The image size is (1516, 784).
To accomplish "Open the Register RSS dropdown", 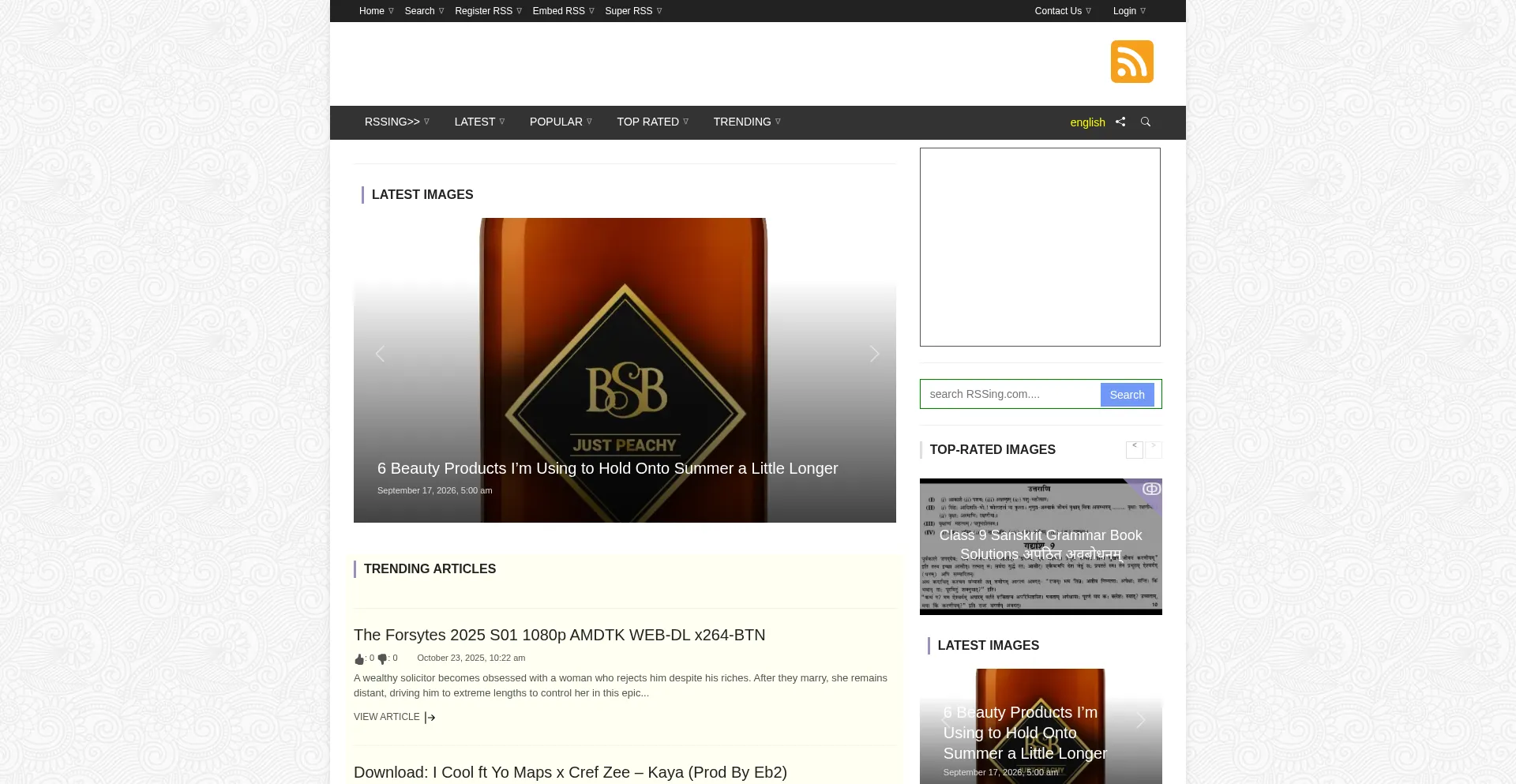I will (x=488, y=11).
